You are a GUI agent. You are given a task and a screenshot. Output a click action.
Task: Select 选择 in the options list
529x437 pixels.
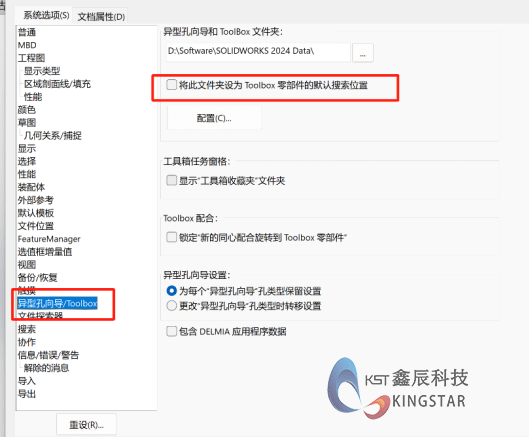tap(27, 161)
